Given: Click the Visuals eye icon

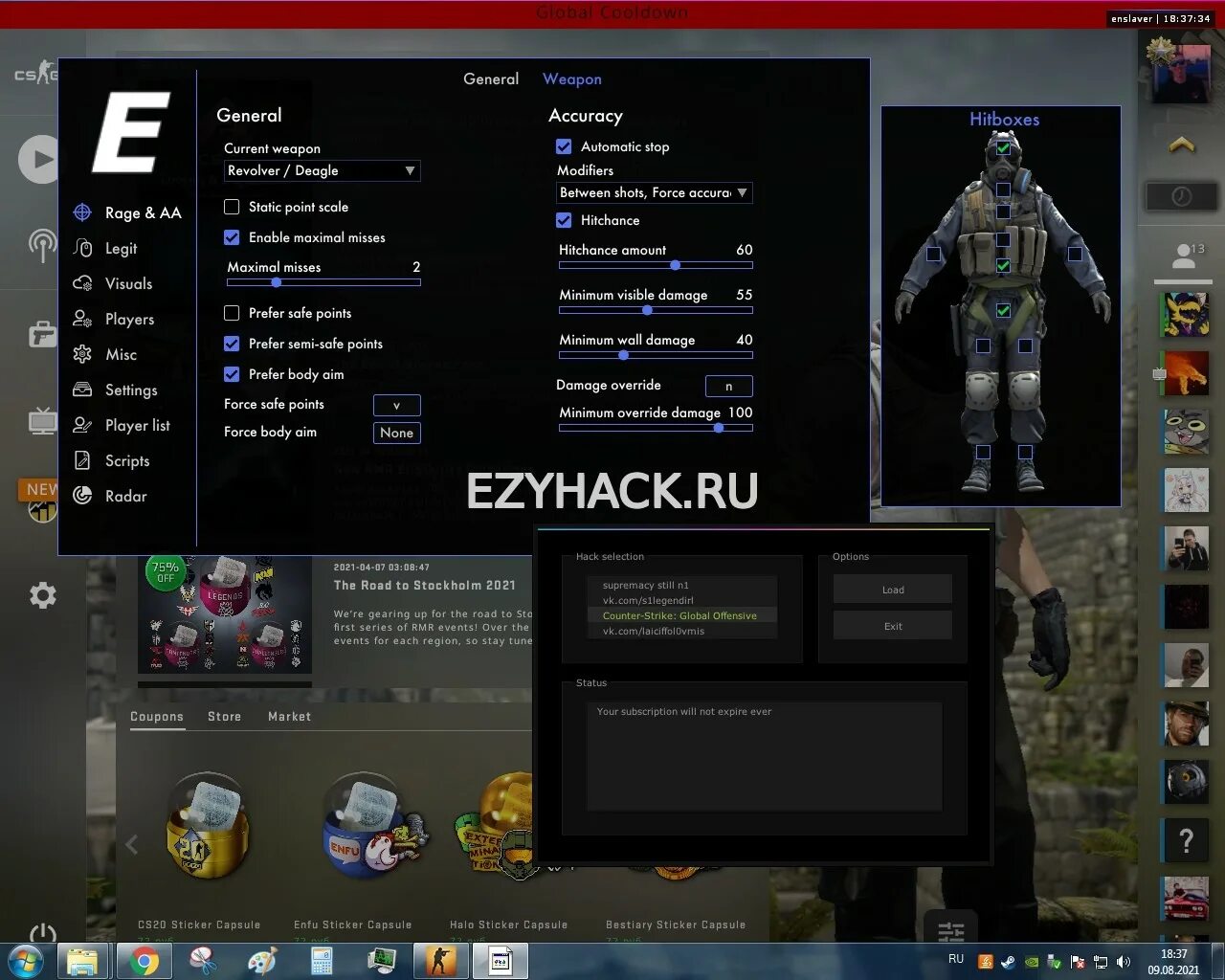Looking at the screenshot, I should click(x=82, y=283).
